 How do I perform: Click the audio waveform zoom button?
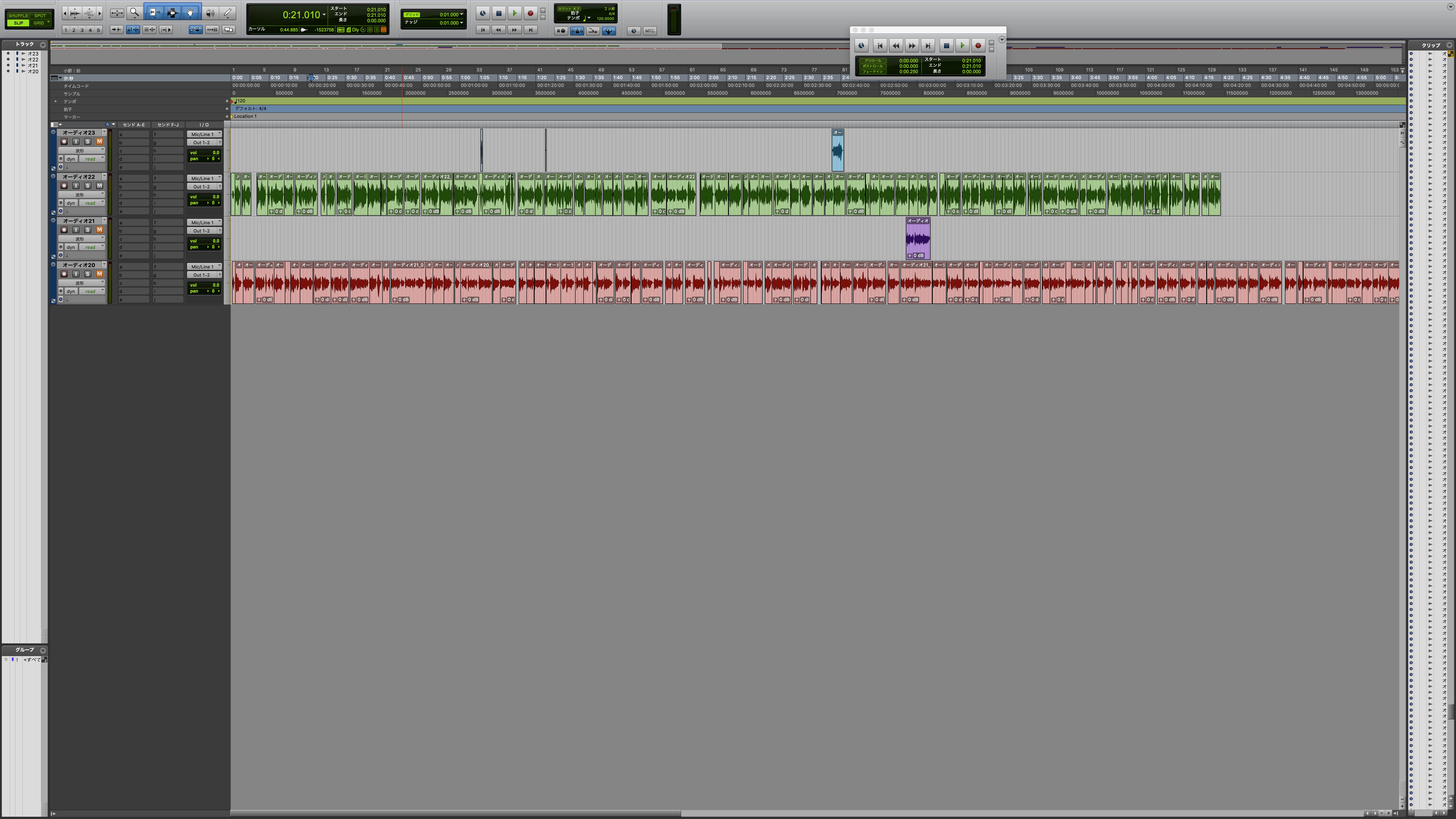tap(75, 13)
